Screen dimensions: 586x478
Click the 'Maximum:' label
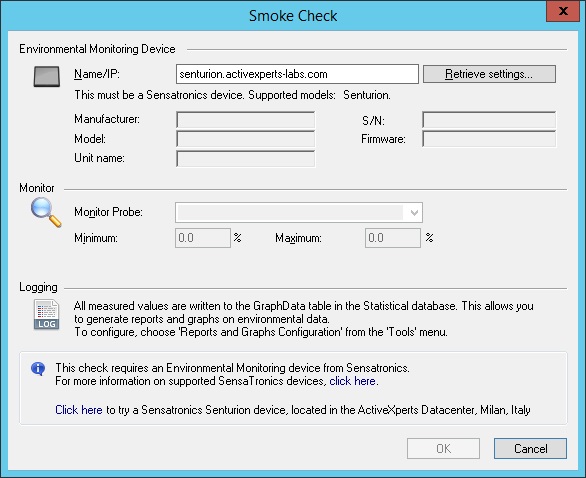(x=298, y=238)
